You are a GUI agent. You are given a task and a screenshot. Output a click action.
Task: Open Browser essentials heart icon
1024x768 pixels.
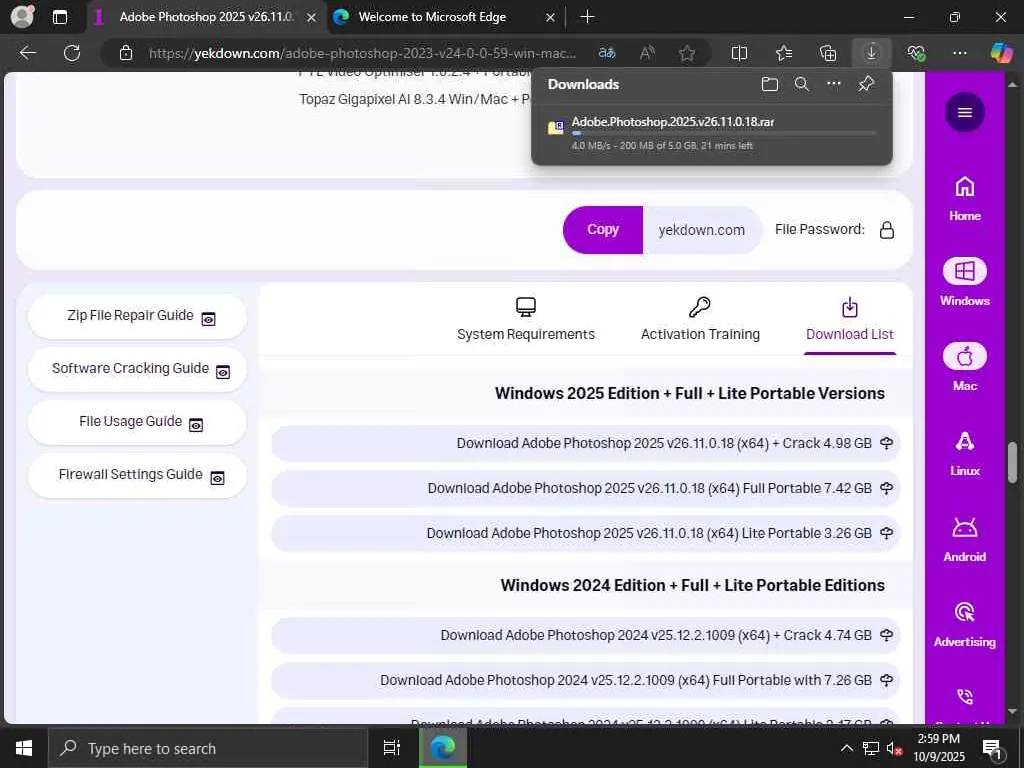[x=916, y=53]
